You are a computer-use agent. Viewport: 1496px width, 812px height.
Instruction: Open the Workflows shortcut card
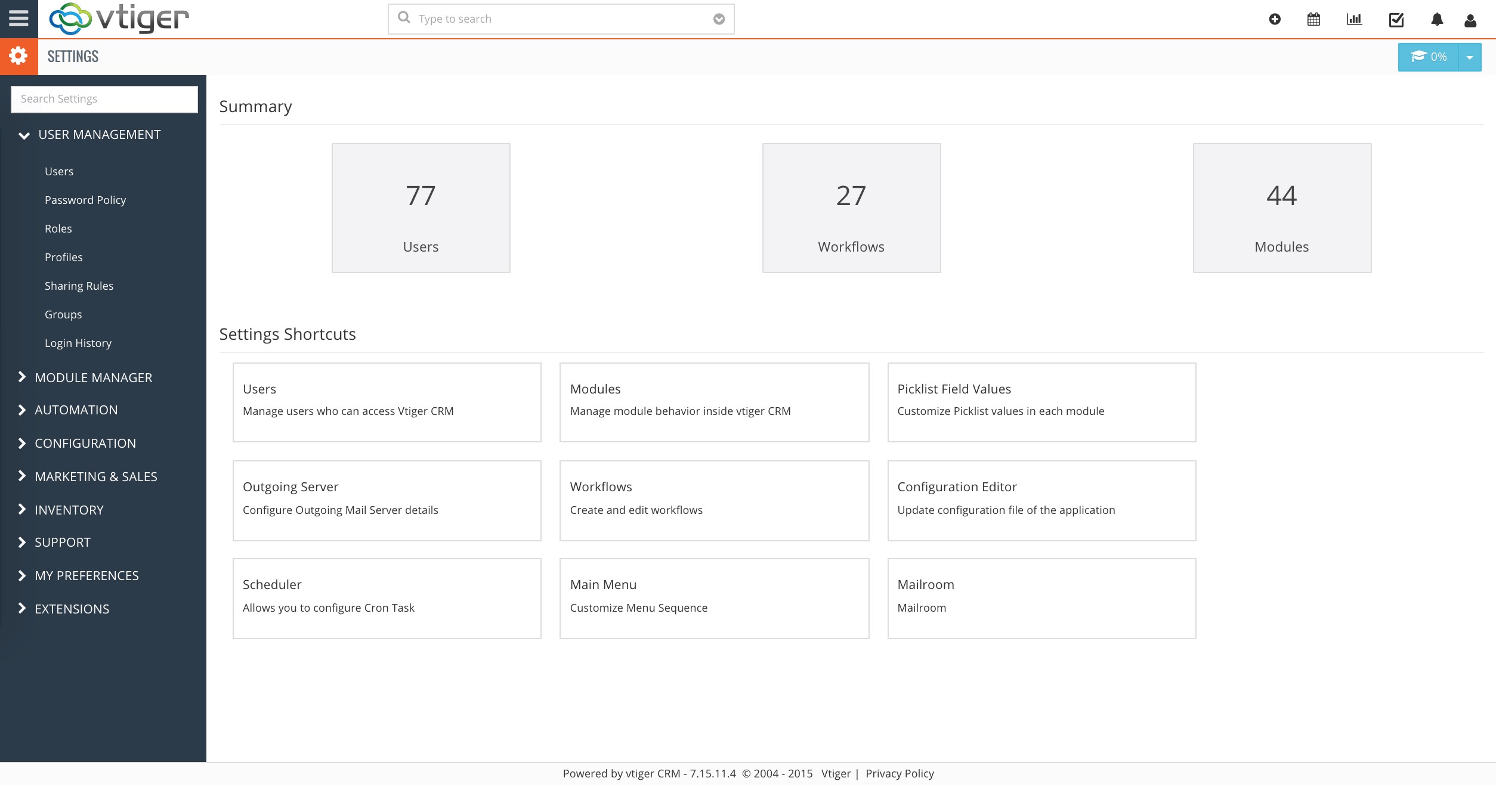point(714,500)
